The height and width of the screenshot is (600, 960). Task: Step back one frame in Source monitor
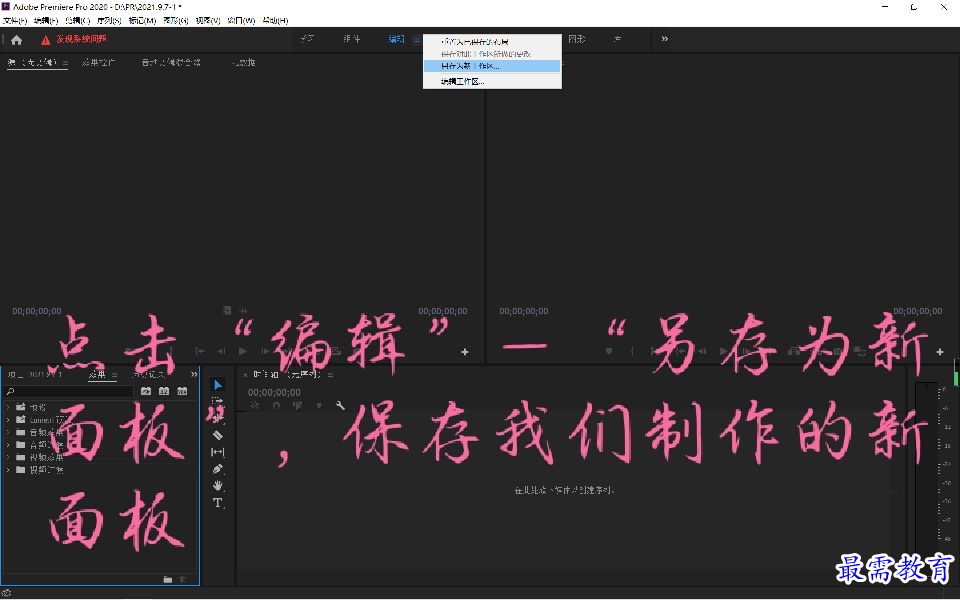coord(221,351)
